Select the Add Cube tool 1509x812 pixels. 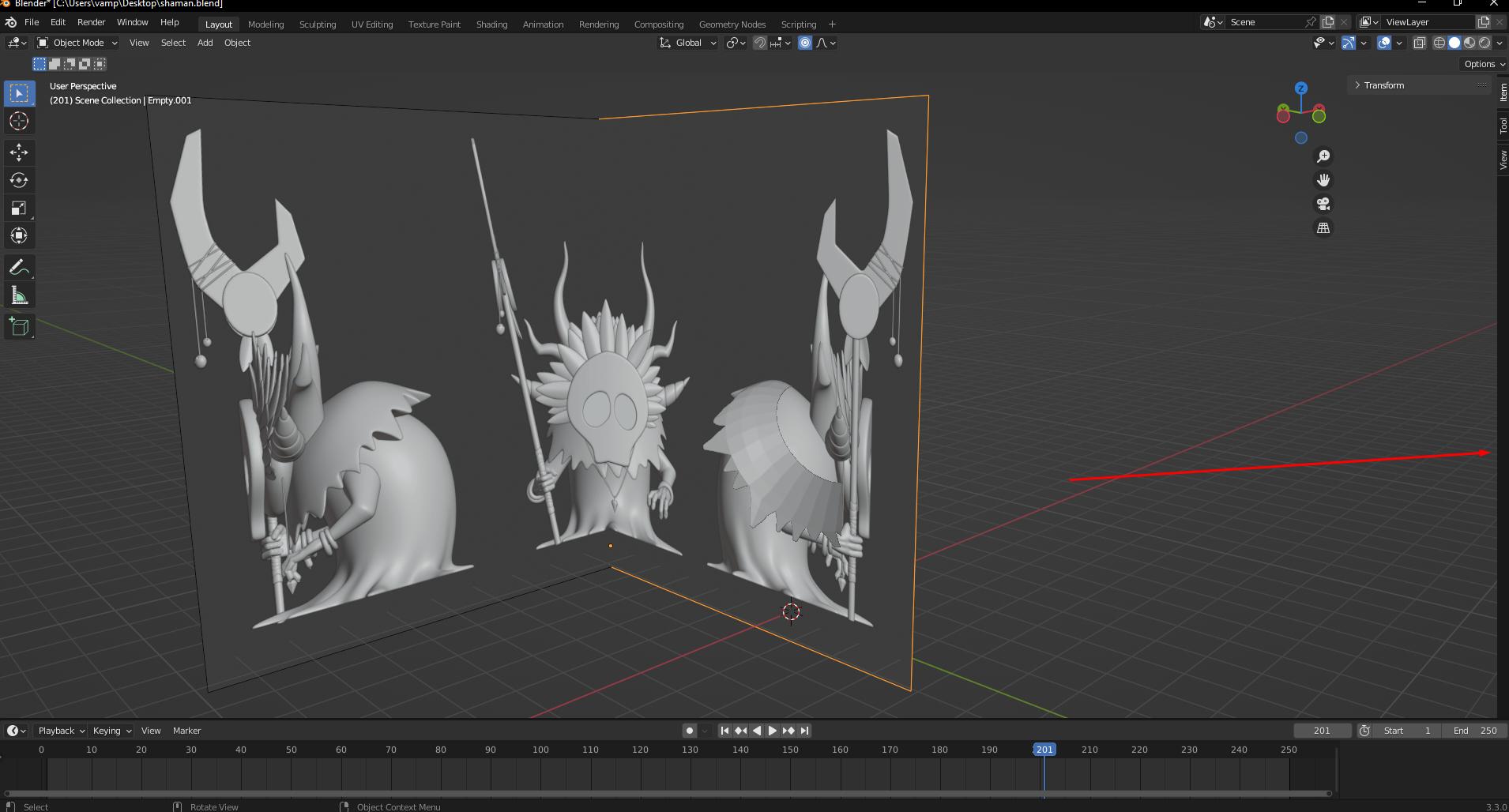pyautogui.click(x=19, y=327)
